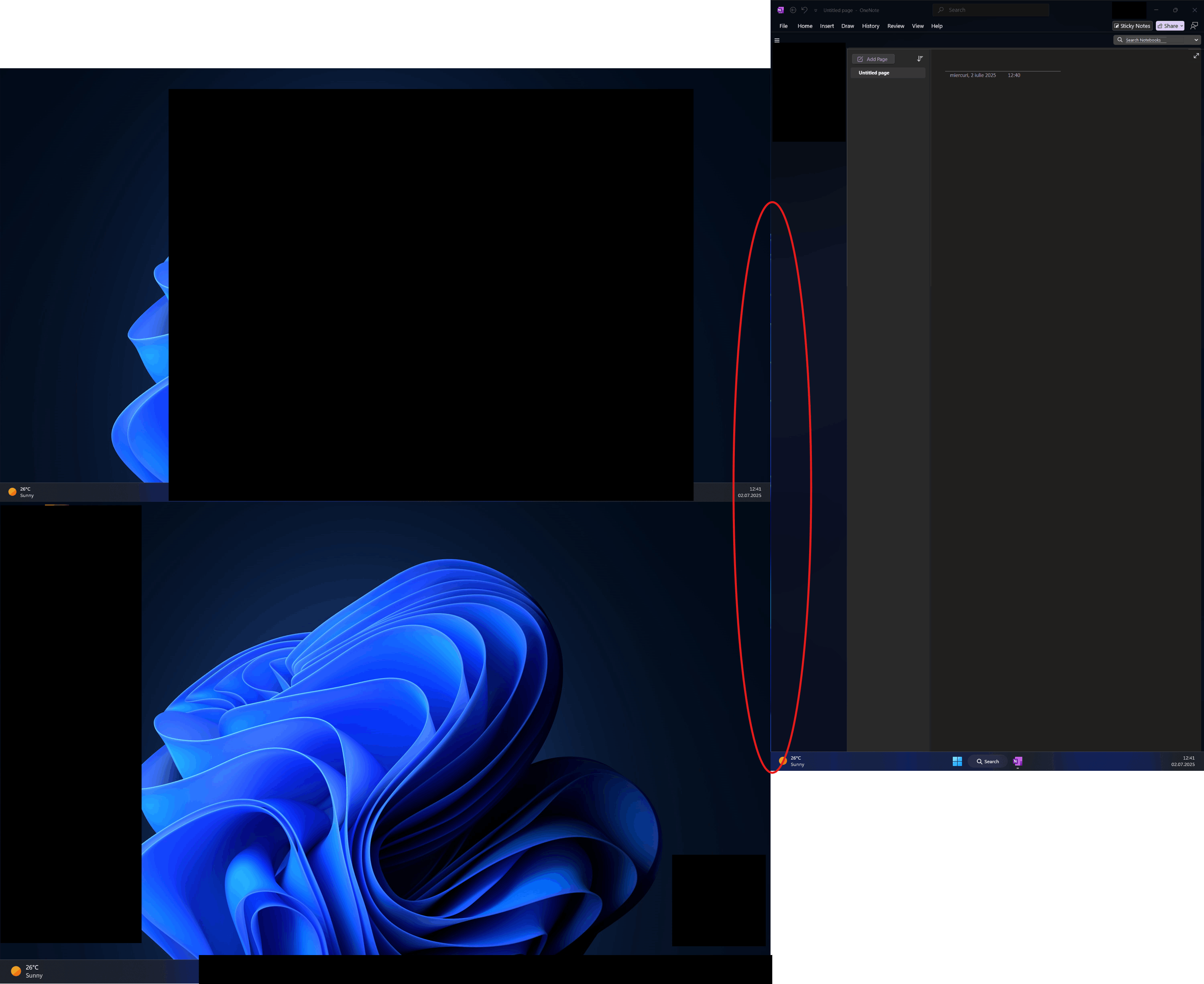The image size is (1204, 984).
Task: Click the Undo icon in title bar
Action: point(804,10)
